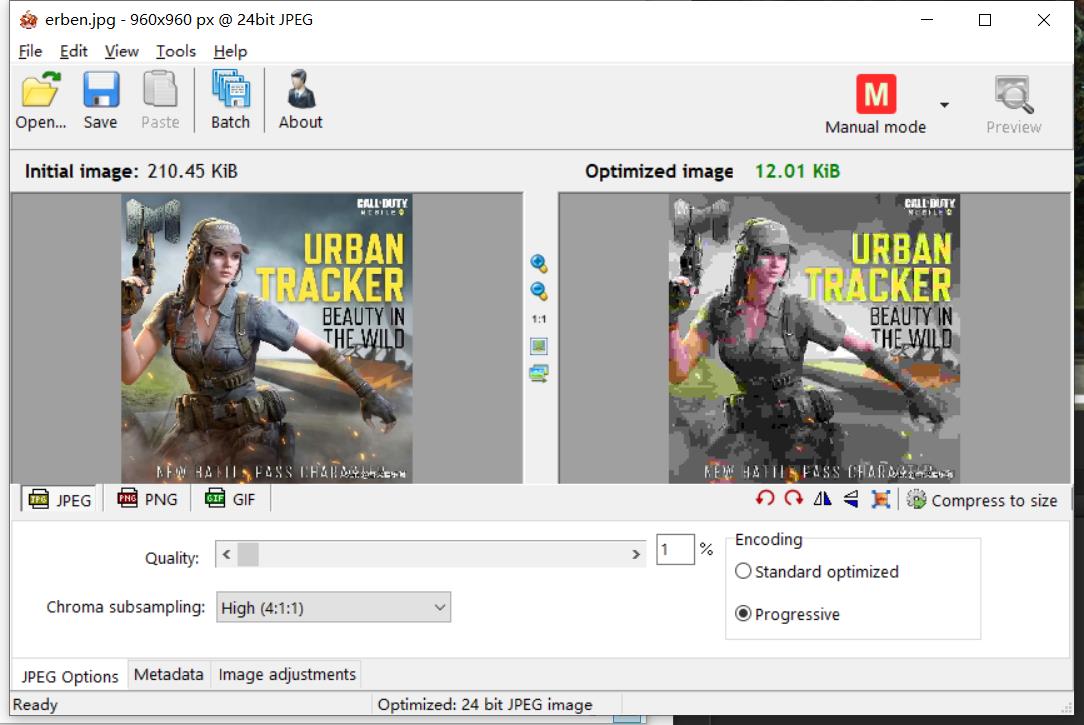
Task: Open the Image adjustments tab
Action: click(287, 675)
